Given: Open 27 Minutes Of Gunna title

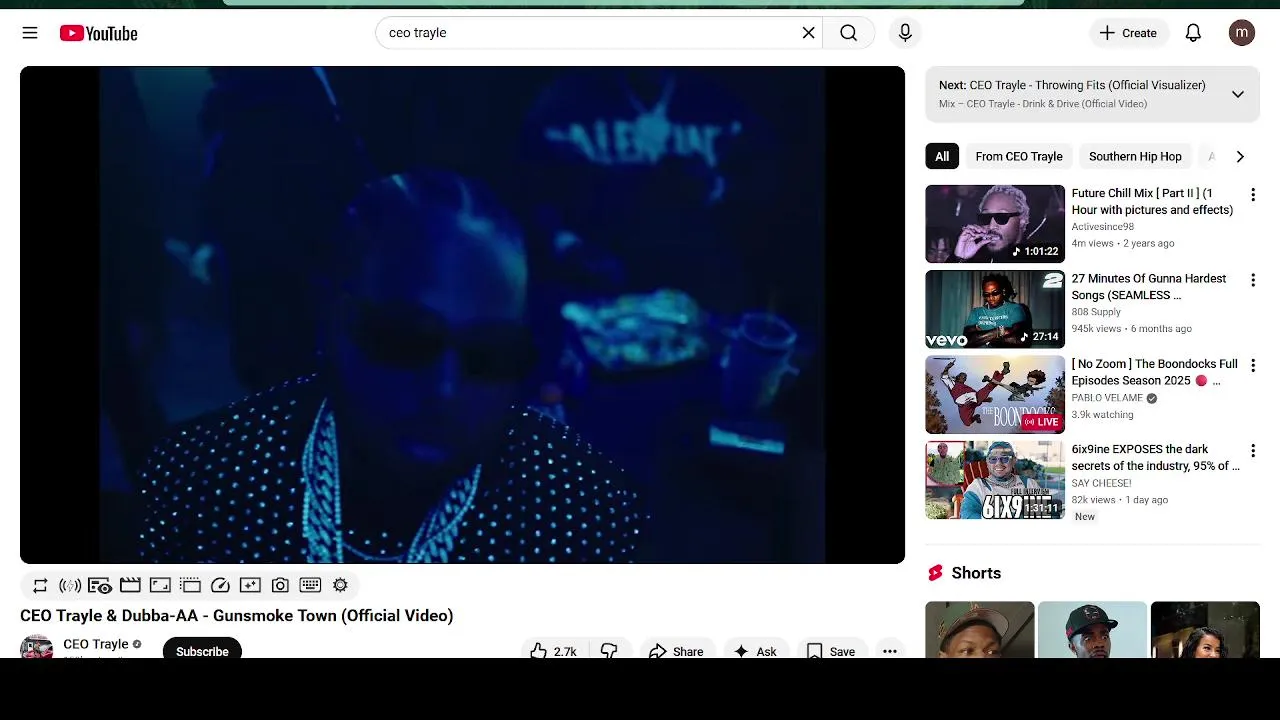Looking at the screenshot, I should point(1149,287).
